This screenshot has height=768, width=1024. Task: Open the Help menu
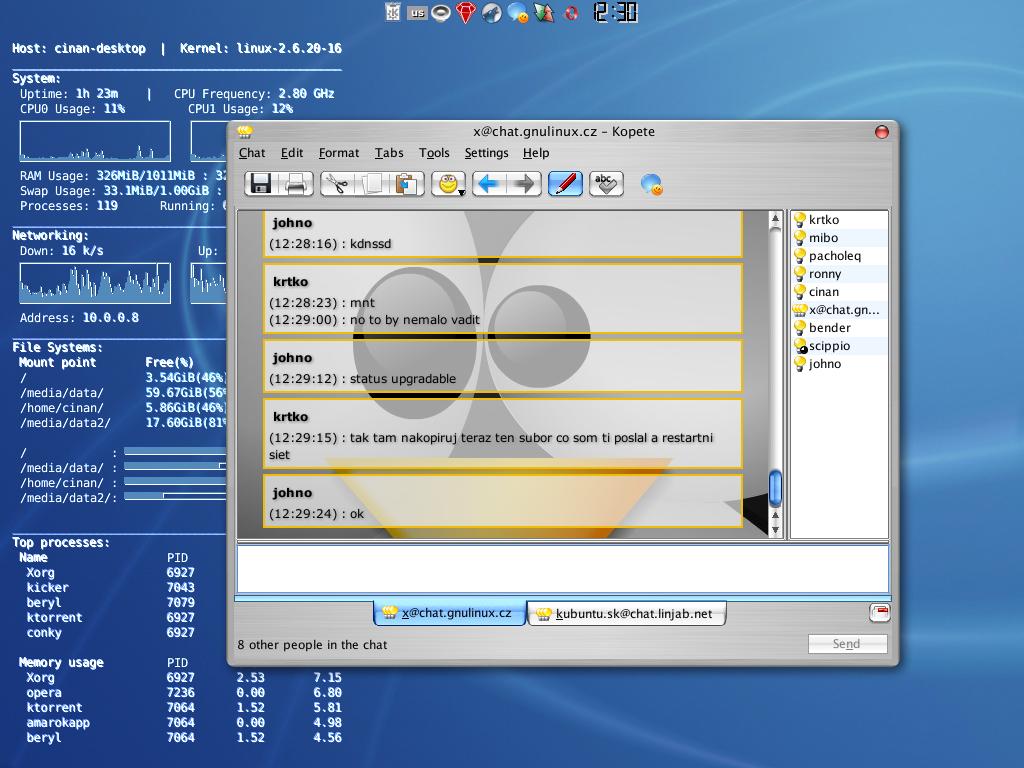coord(536,153)
